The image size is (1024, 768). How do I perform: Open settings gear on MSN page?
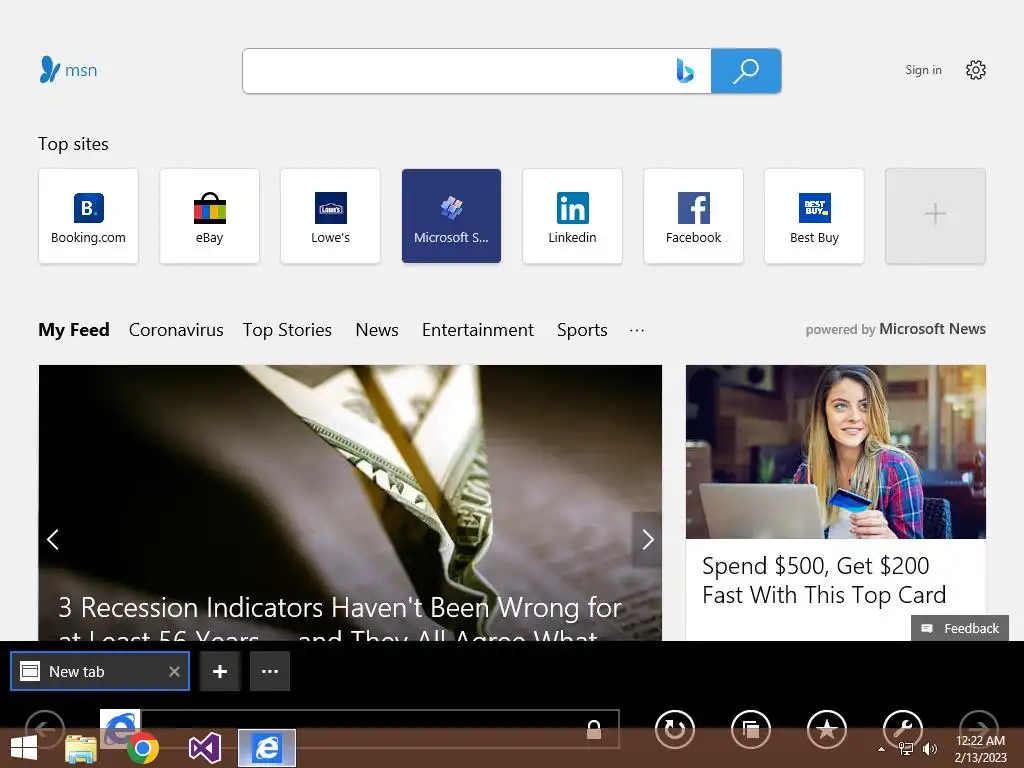coord(976,70)
